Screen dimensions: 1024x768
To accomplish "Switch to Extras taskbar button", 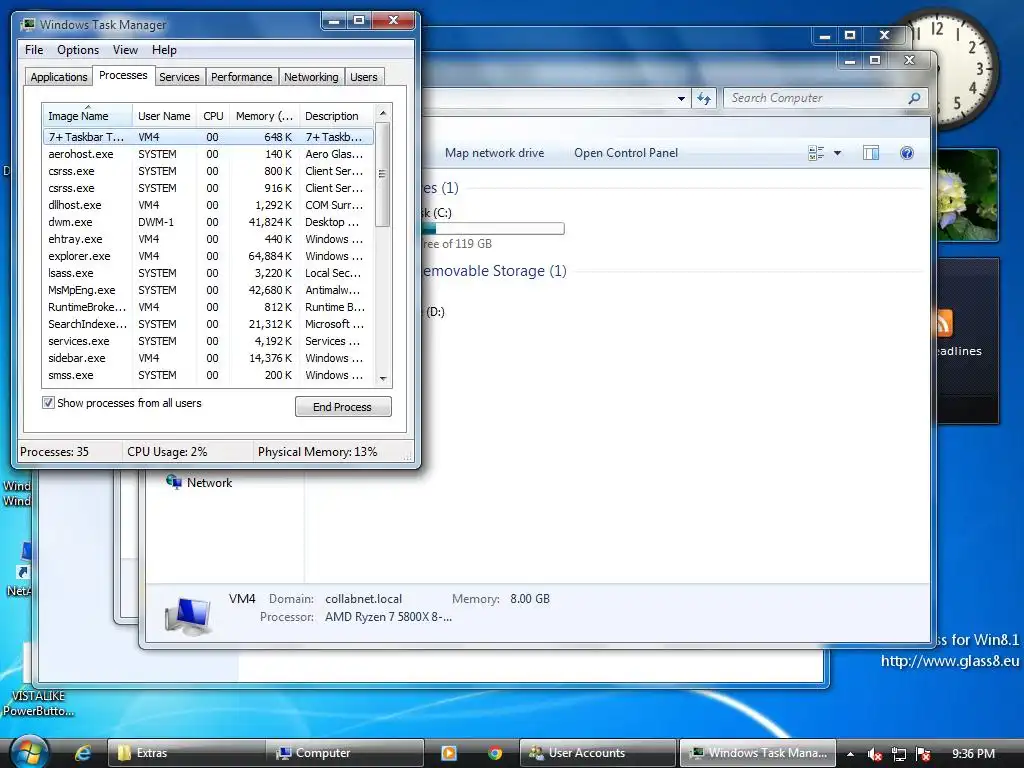I will (x=186, y=753).
